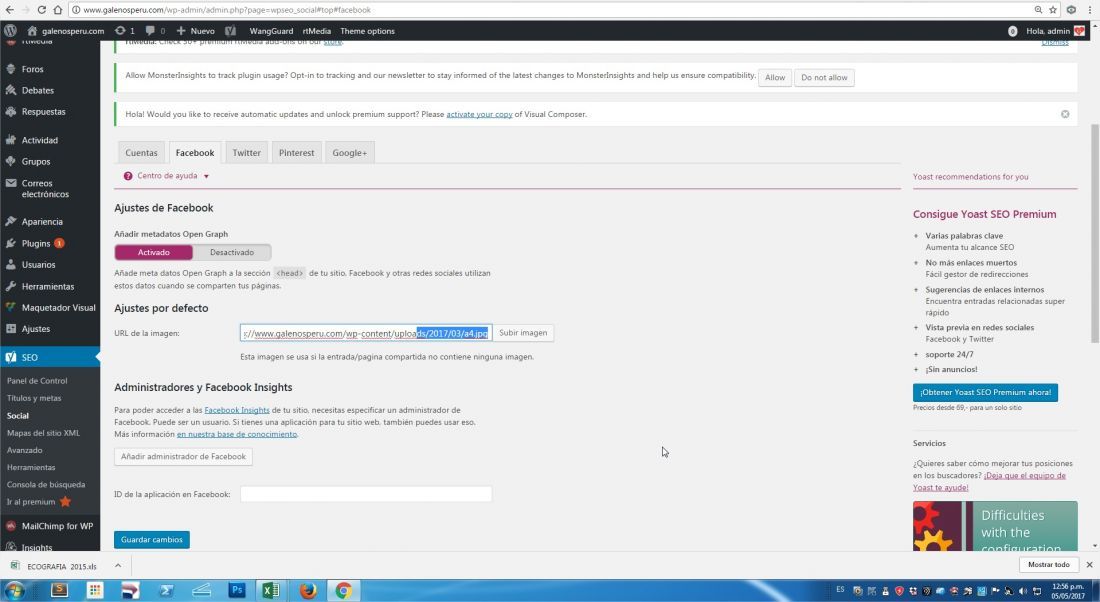Open the Photoshop taskbar icon

pyautogui.click(x=237, y=590)
